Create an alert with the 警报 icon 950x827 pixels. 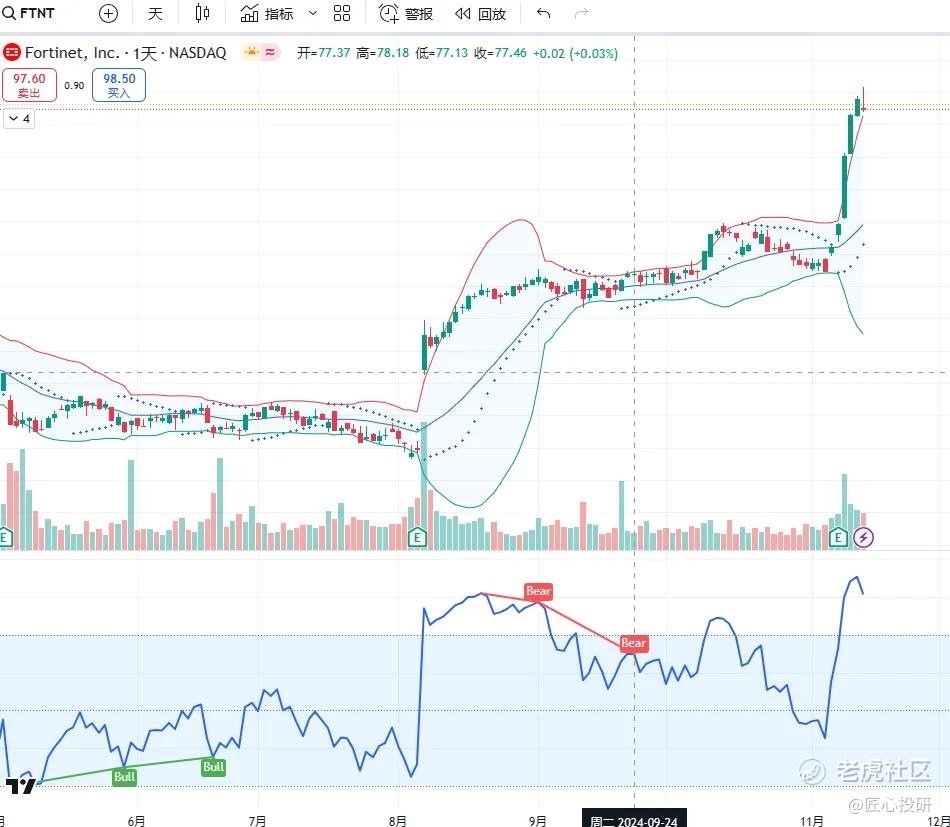click(406, 14)
